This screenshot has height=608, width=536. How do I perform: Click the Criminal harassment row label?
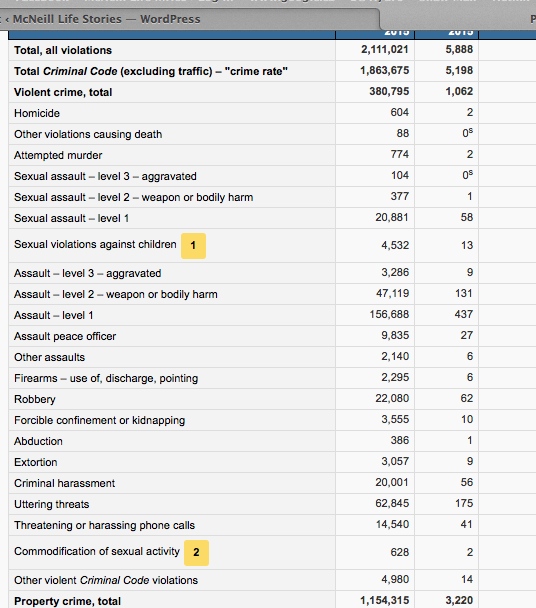[64, 483]
